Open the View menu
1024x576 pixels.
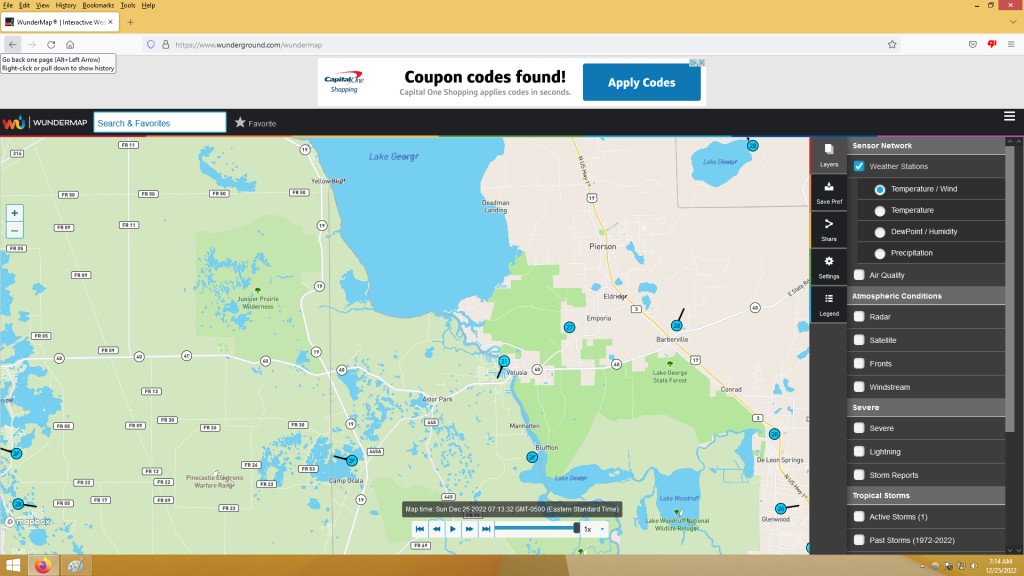[42, 5]
